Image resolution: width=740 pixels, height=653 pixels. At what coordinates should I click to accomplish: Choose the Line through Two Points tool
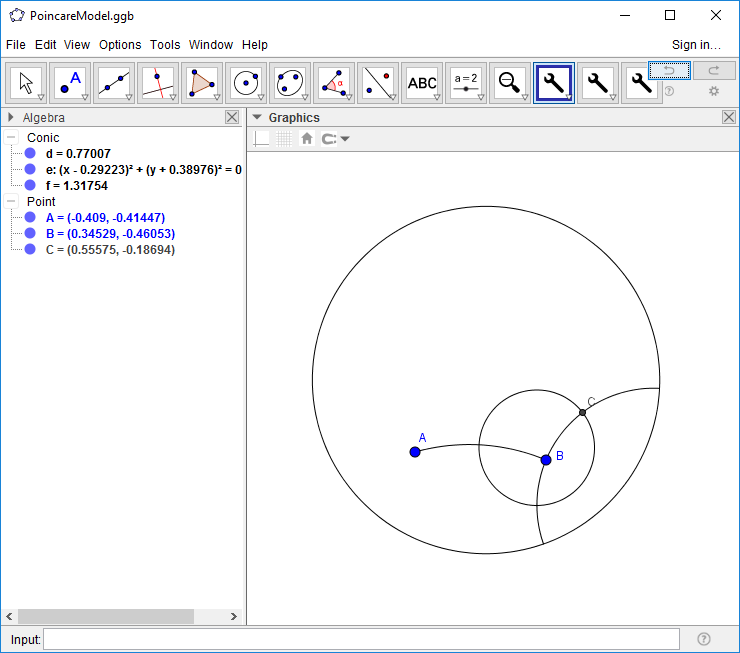115,83
